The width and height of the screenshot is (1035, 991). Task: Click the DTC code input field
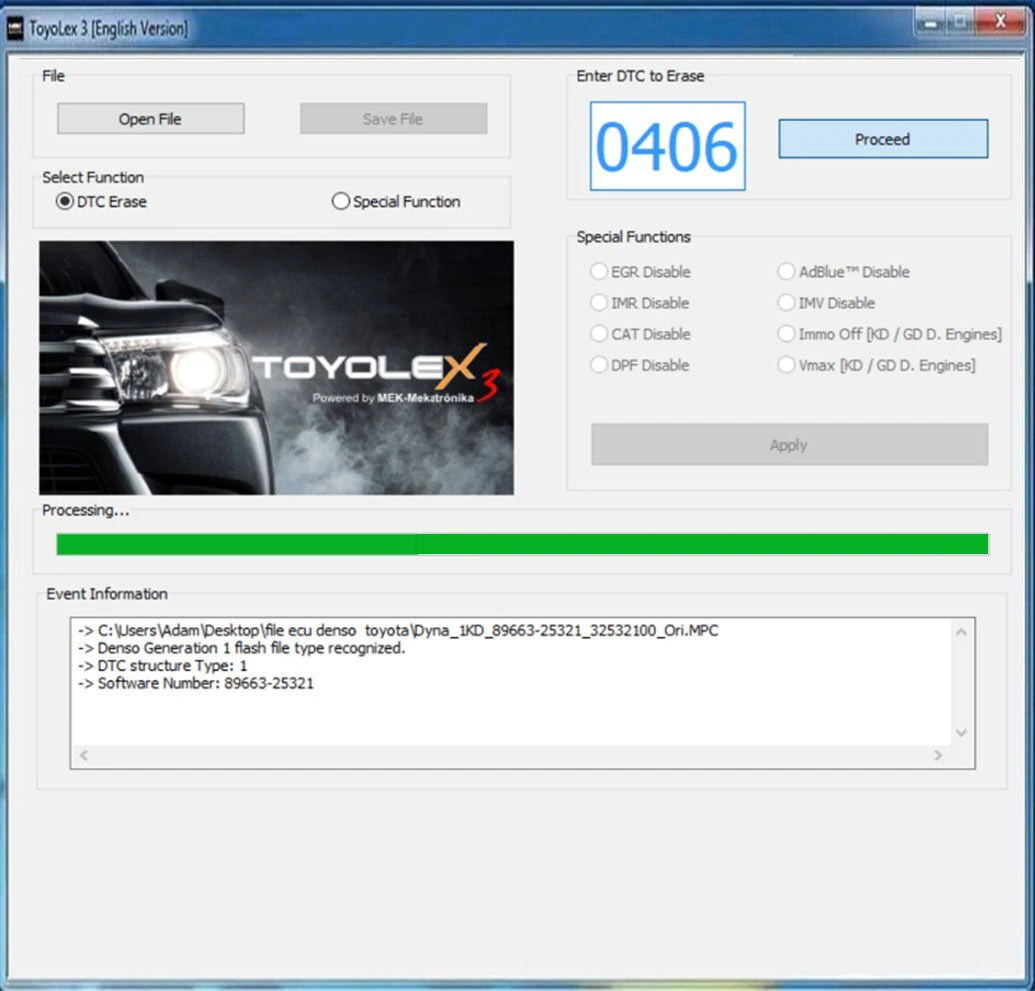[x=667, y=146]
